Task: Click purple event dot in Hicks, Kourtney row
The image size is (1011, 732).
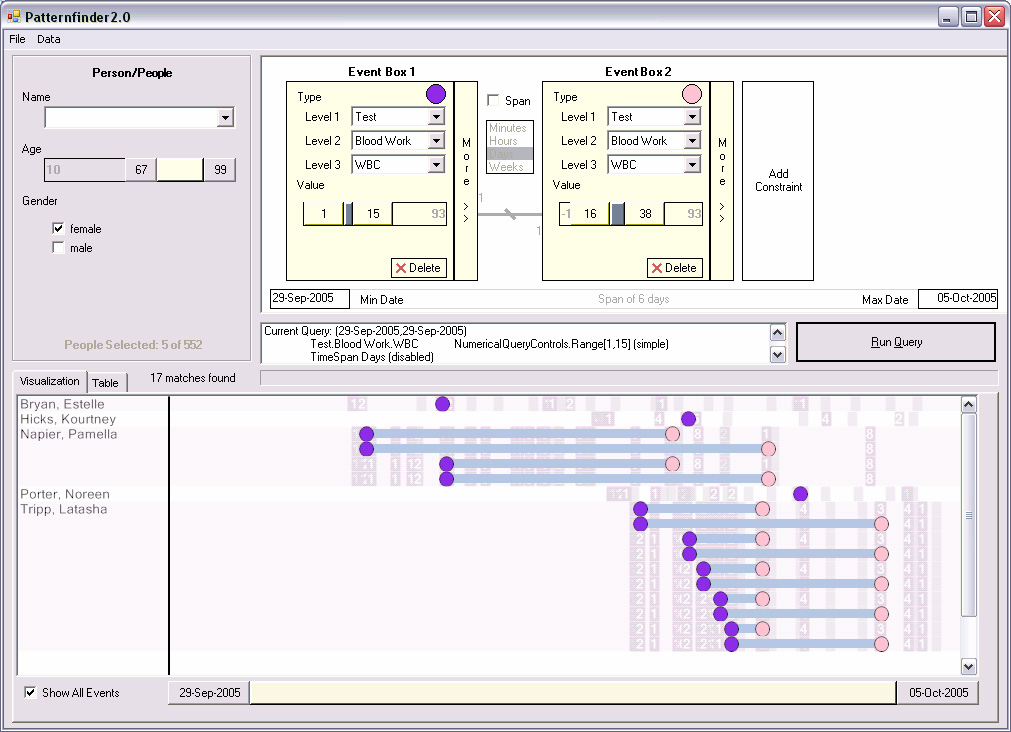Action: 689,419
